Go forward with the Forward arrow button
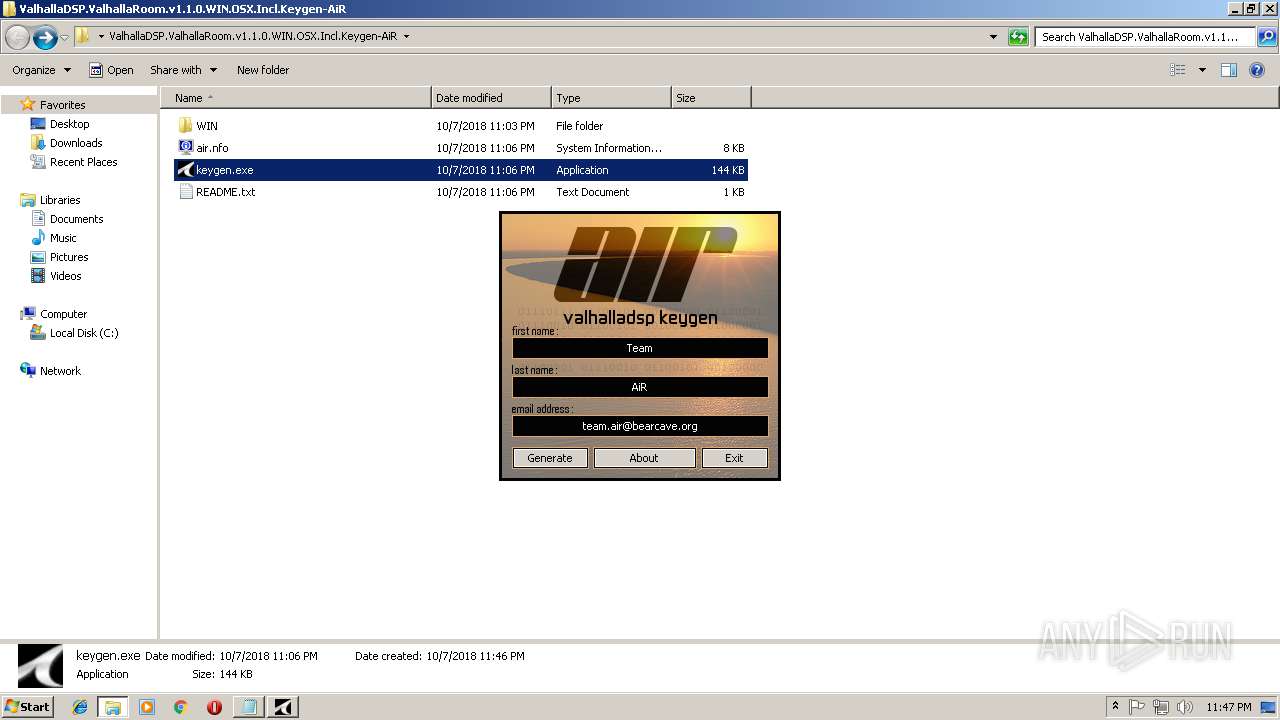The width and height of the screenshot is (1280, 720). [x=44, y=37]
